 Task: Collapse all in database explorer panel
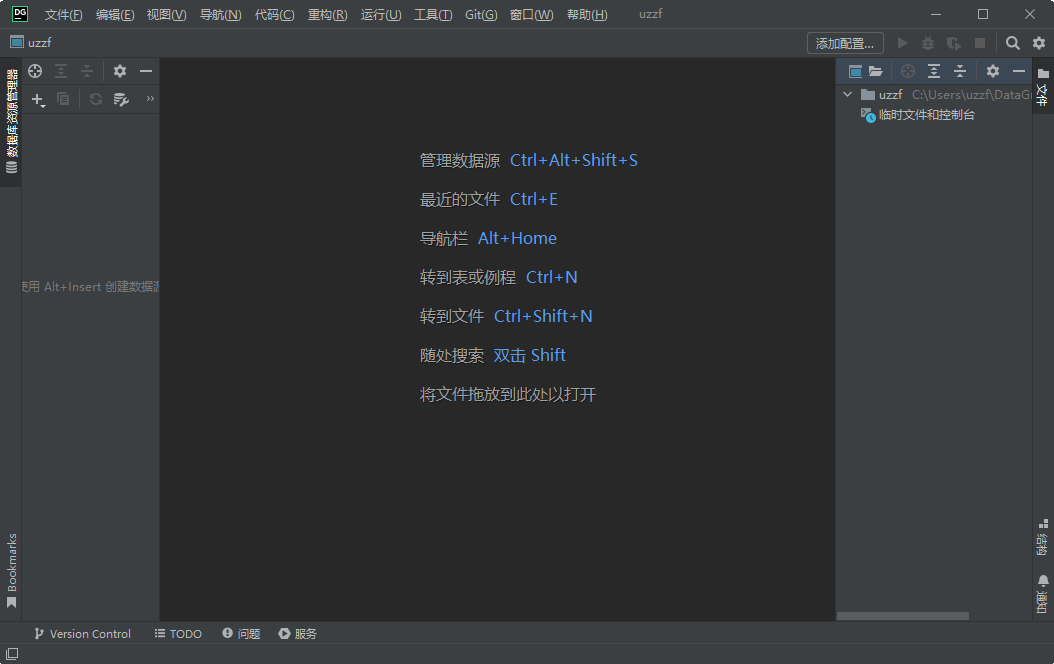pyautogui.click(x=87, y=71)
